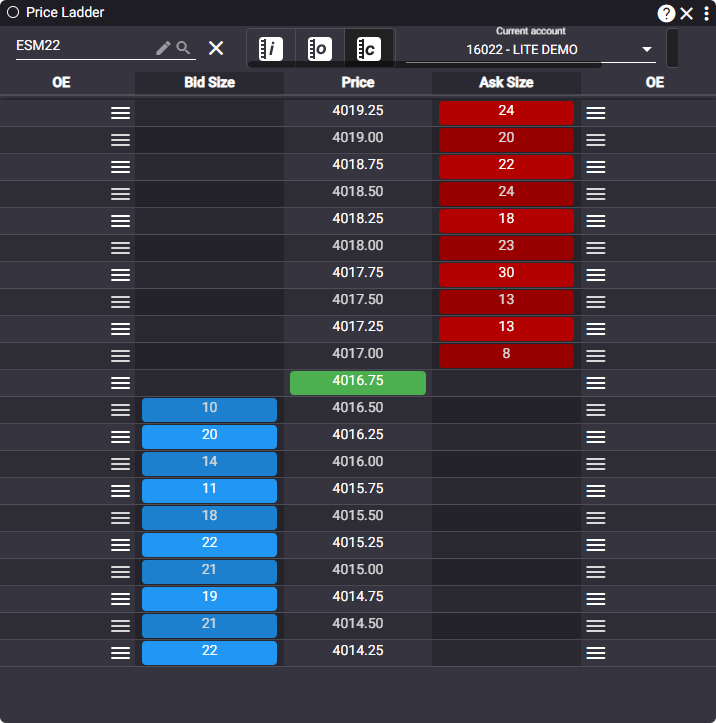Close the Price Ladder widget
This screenshot has height=723, width=716.
(686, 13)
